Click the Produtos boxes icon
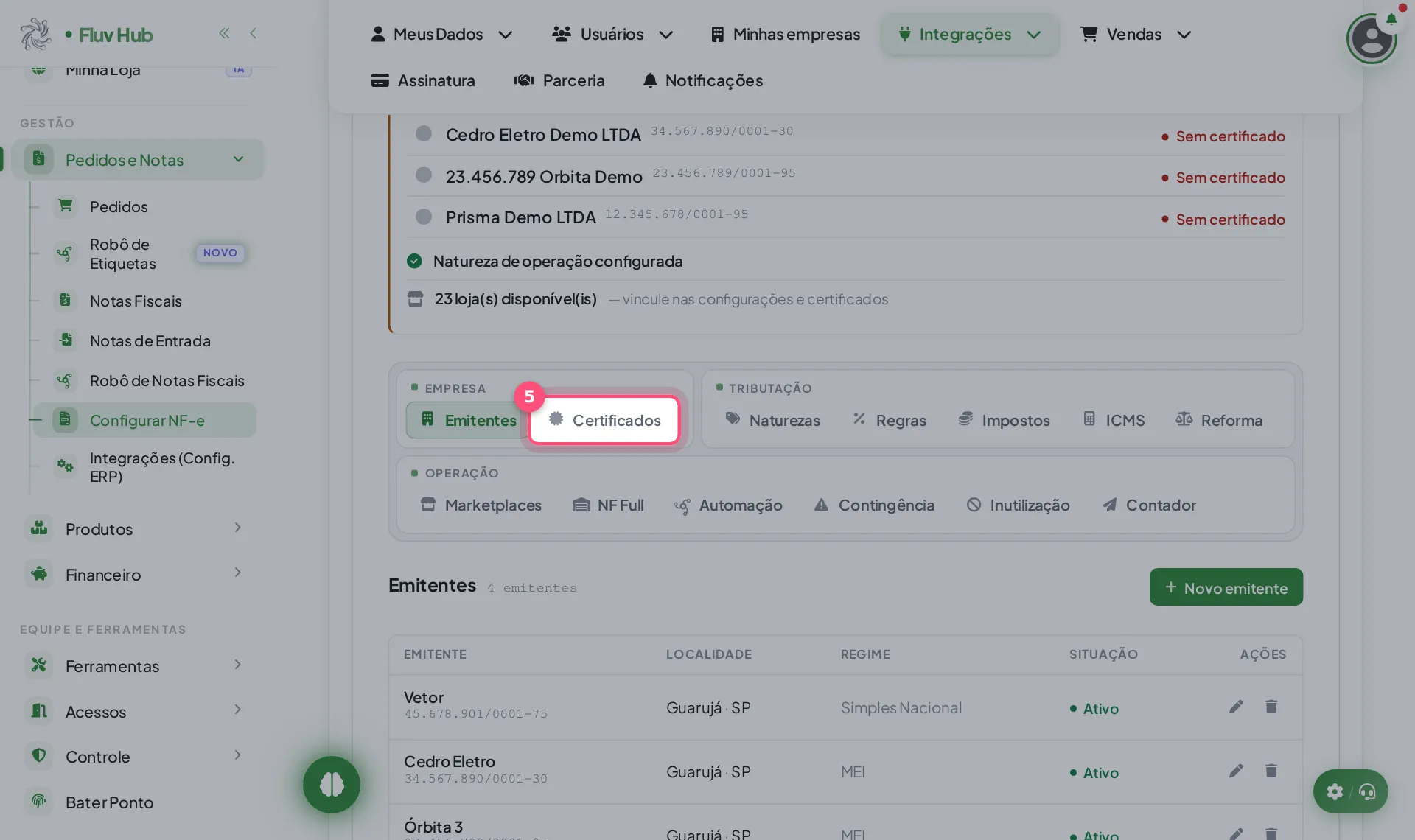The image size is (1415, 840). pos(39,528)
